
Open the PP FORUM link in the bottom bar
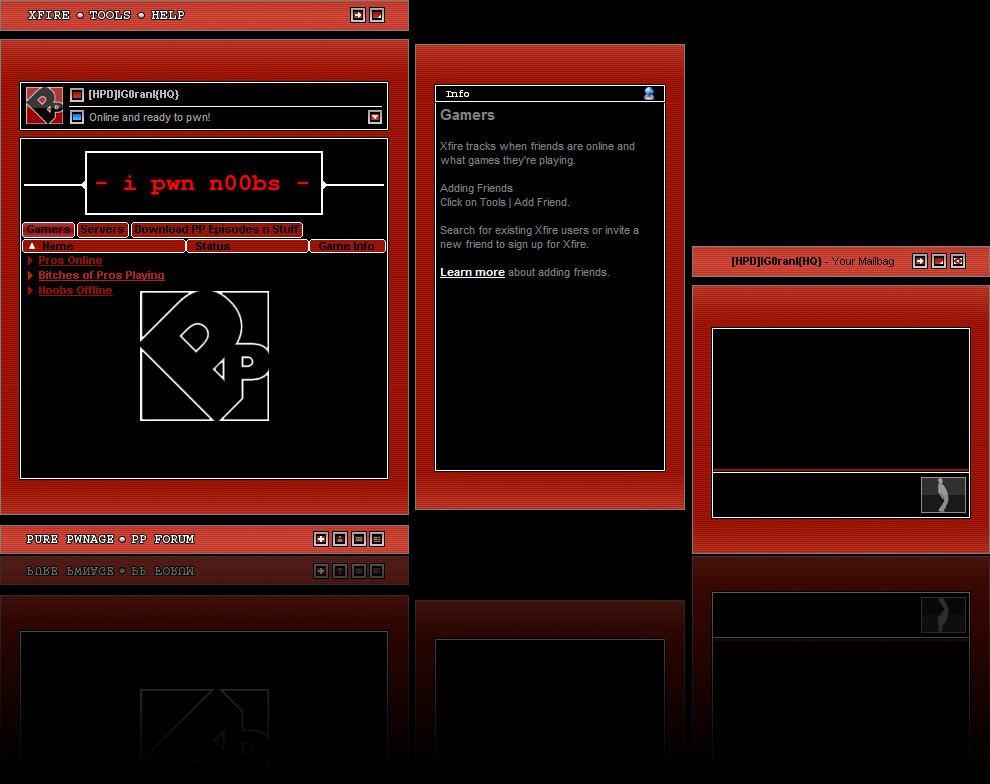(163, 539)
